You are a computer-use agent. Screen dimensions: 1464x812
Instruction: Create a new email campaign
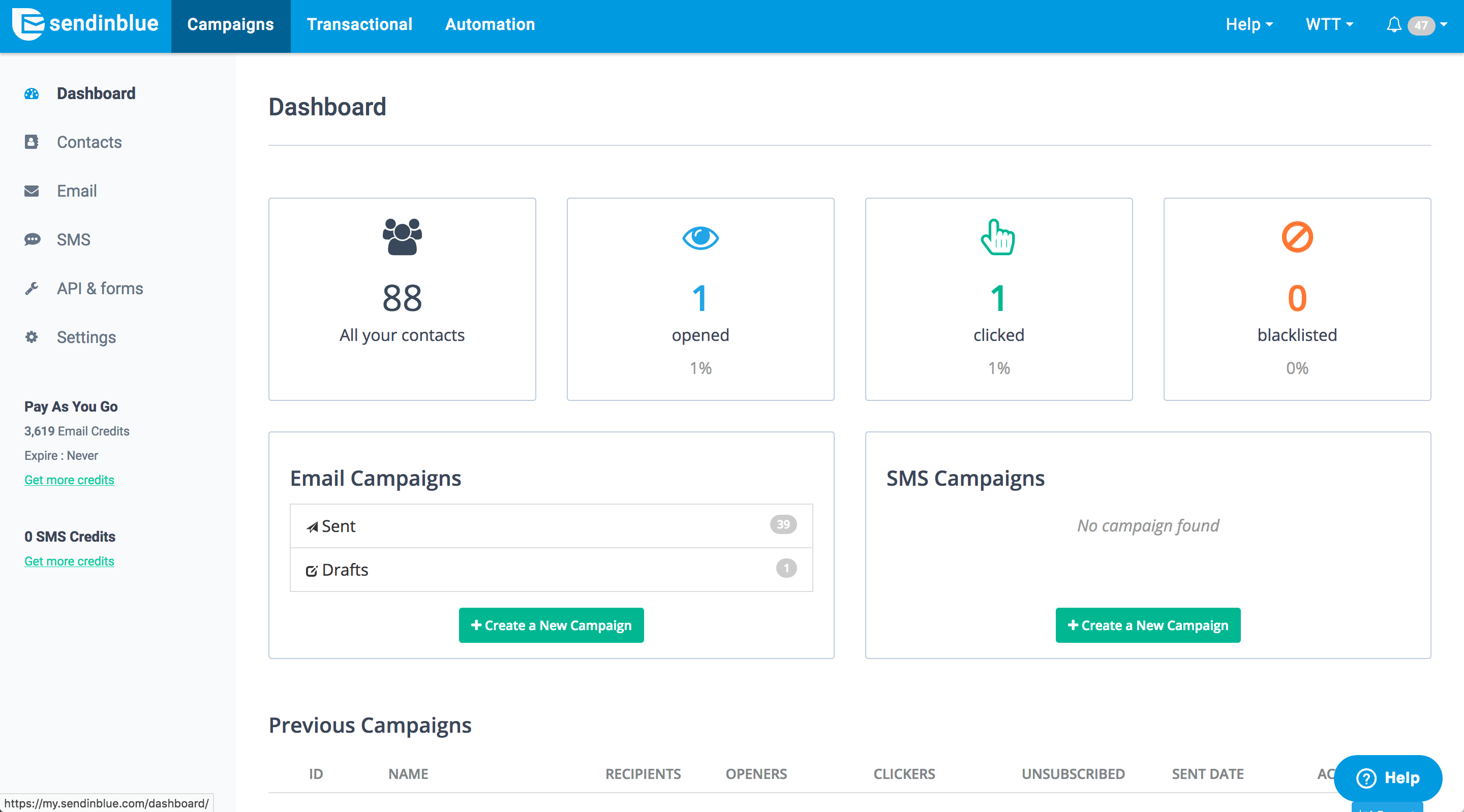click(x=551, y=626)
